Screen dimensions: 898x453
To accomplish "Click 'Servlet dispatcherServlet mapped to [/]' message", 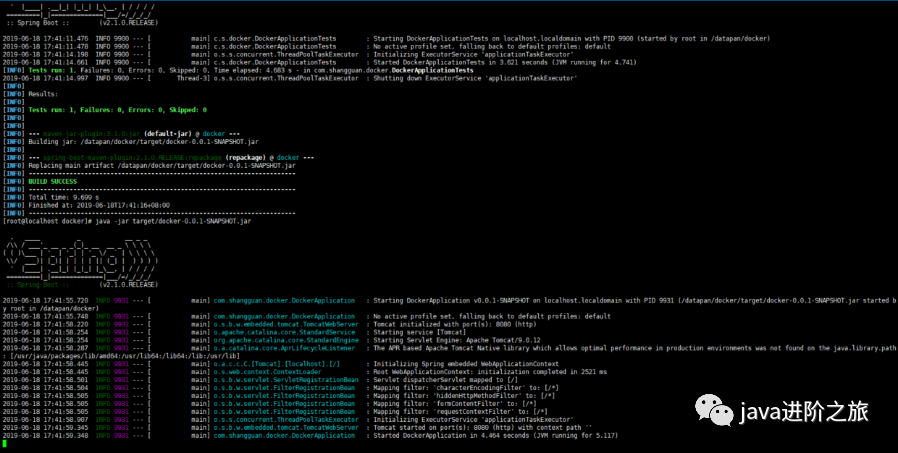I will (x=446, y=380).
